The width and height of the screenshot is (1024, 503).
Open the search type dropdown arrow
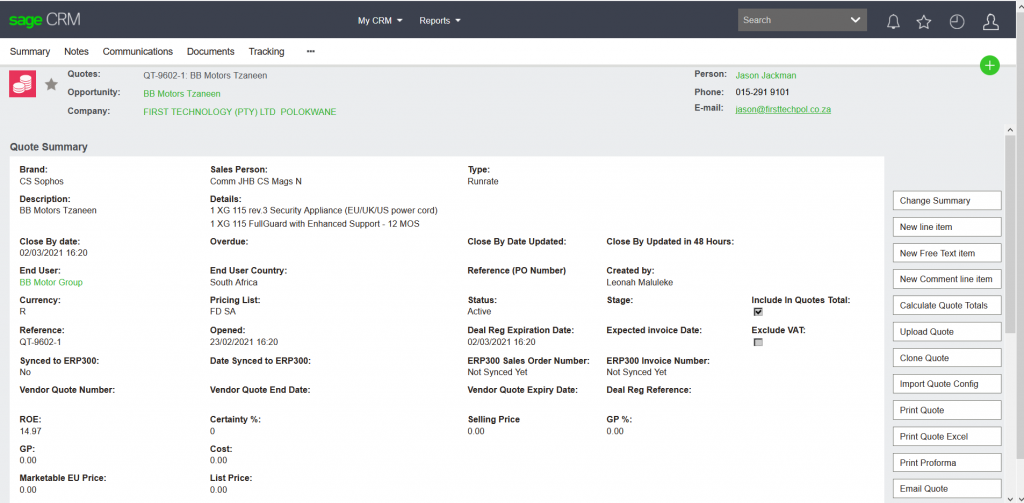click(x=855, y=20)
